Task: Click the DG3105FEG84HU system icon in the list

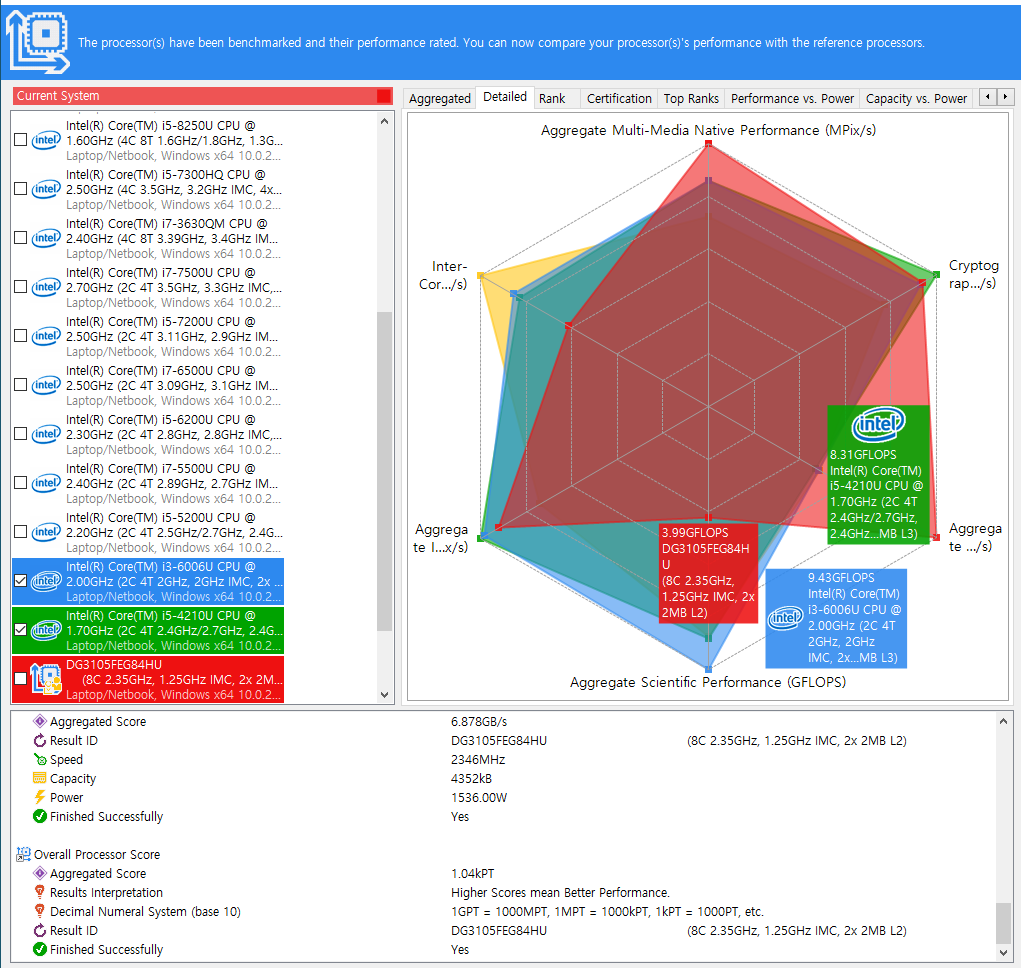Action: click(x=46, y=680)
